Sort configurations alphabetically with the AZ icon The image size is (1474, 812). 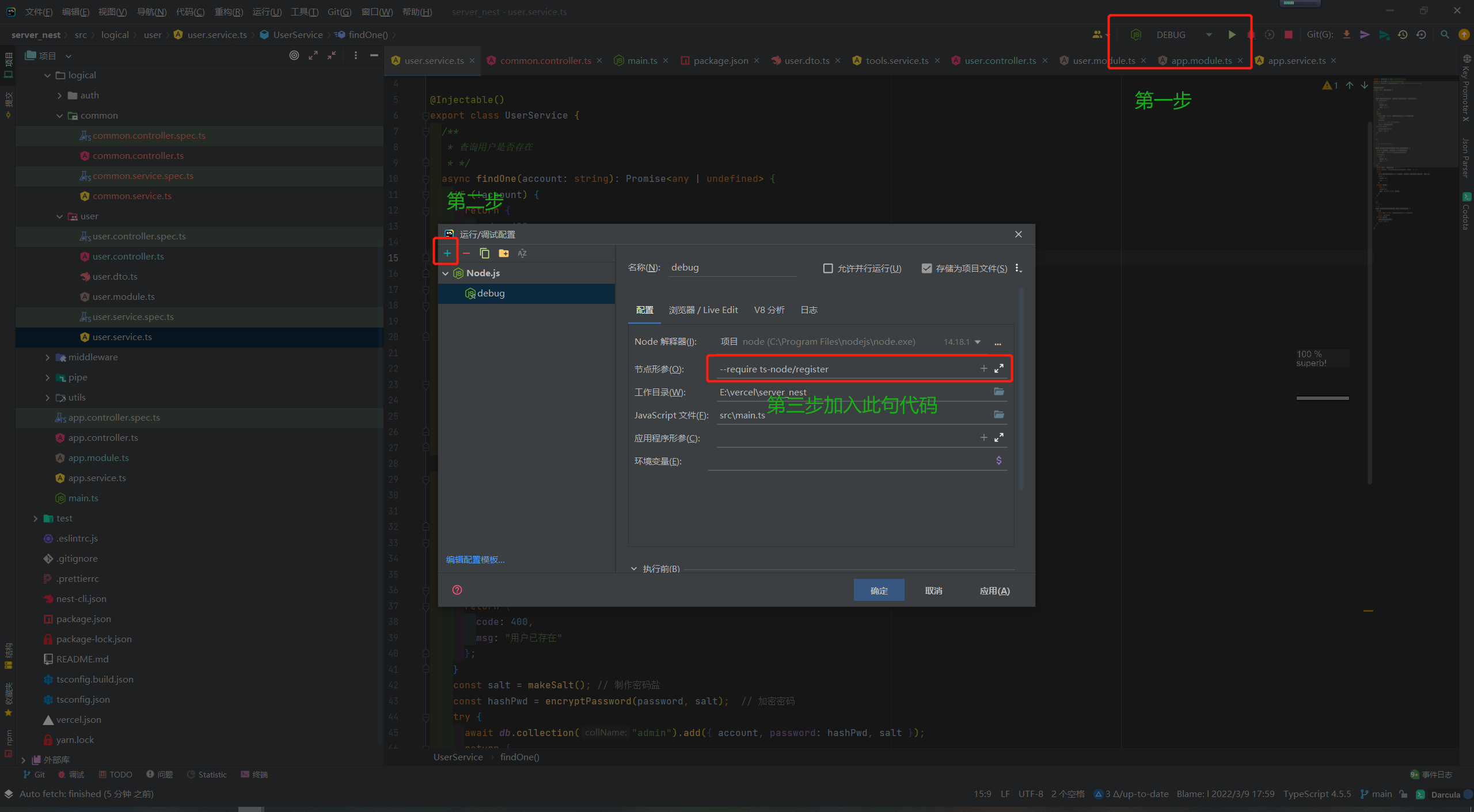(522, 253)
